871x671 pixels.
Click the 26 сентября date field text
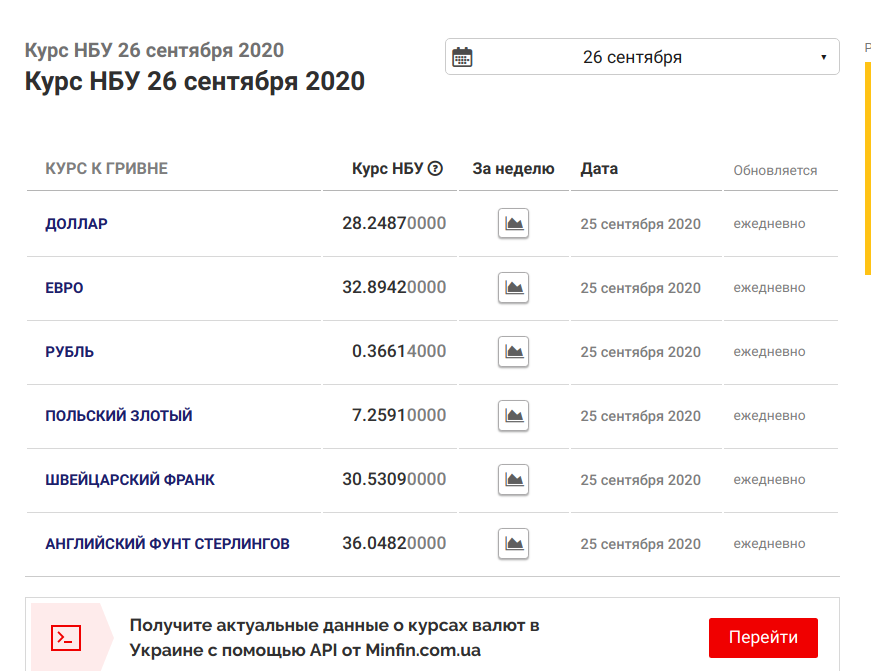632,57
